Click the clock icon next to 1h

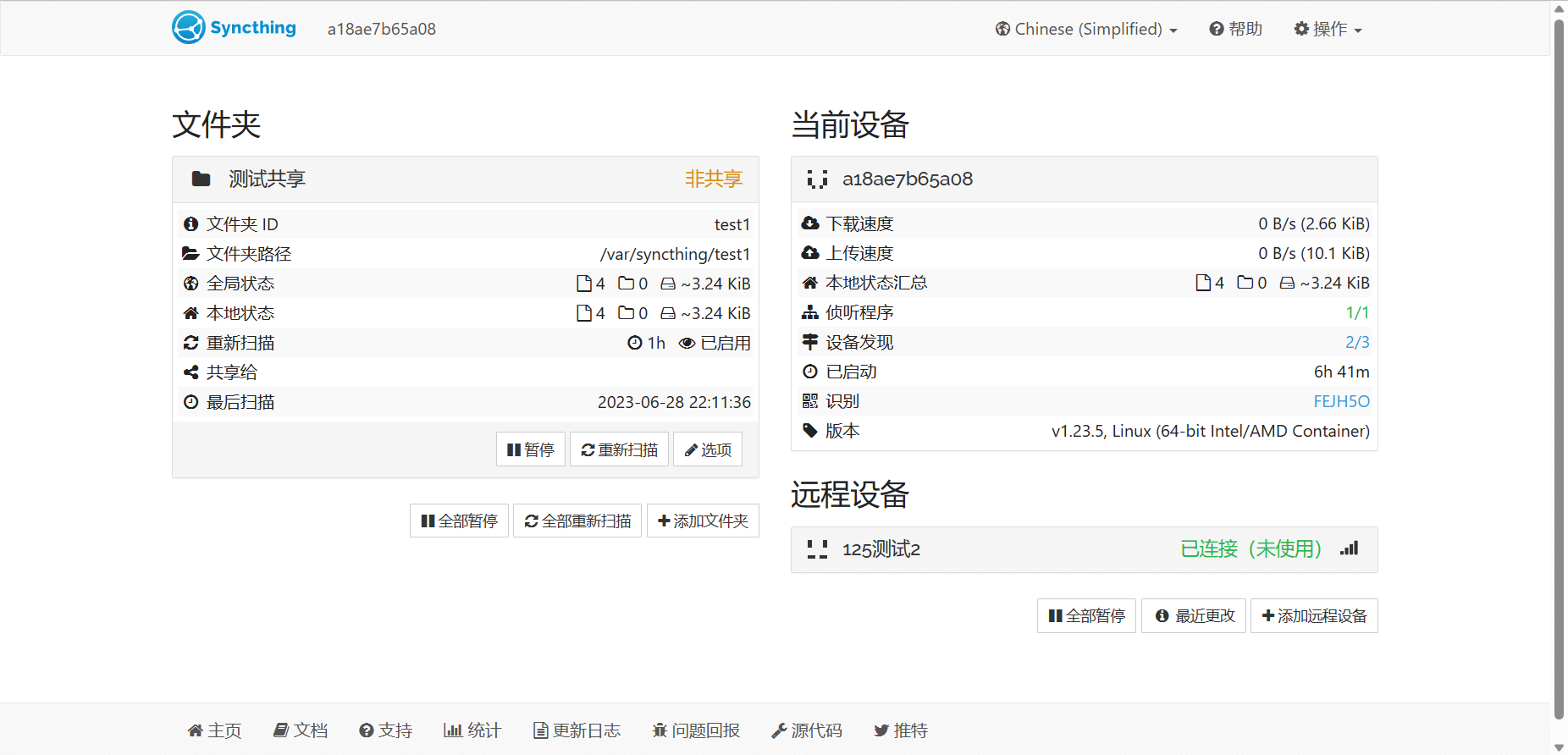click(x=635, y=343)
